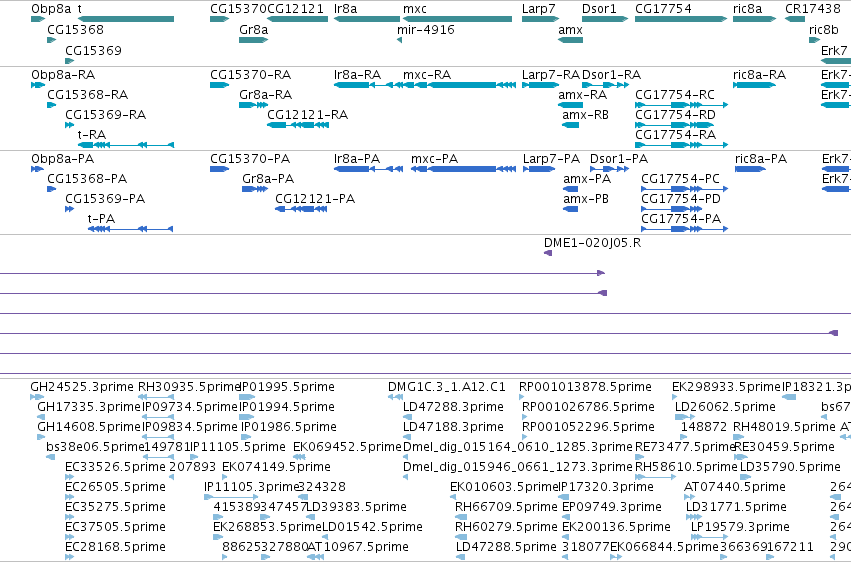Click the amx-RA transcript label

582,95
